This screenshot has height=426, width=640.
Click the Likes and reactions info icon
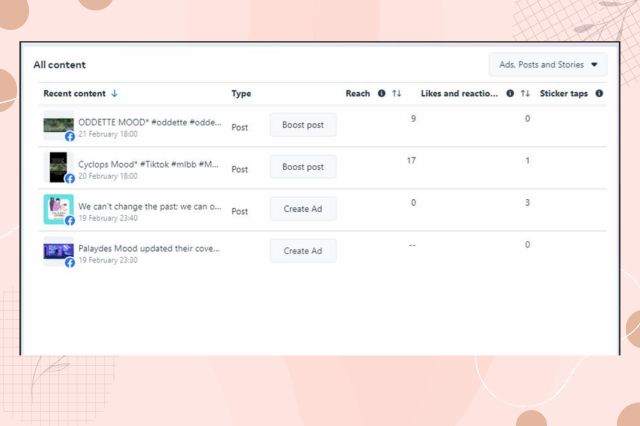[510, 93]
